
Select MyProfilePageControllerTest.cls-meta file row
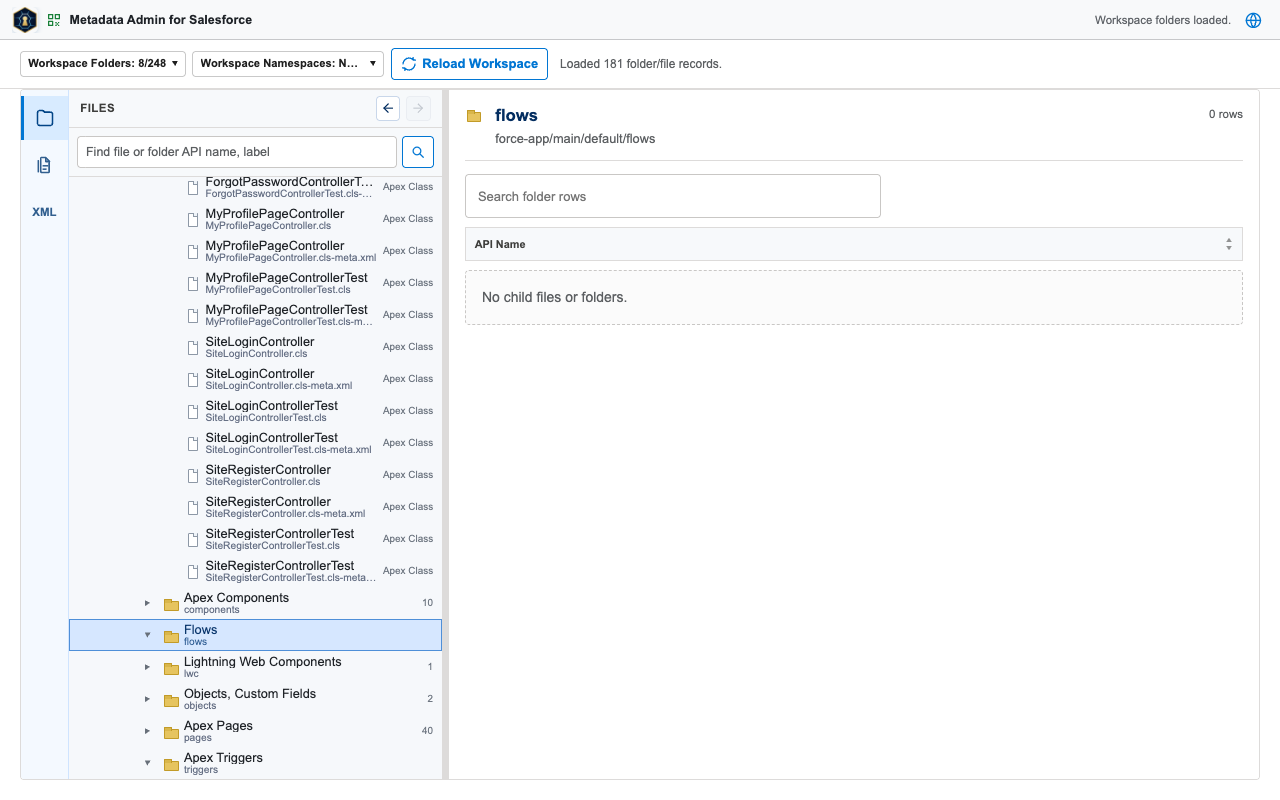tap(255, 315)
